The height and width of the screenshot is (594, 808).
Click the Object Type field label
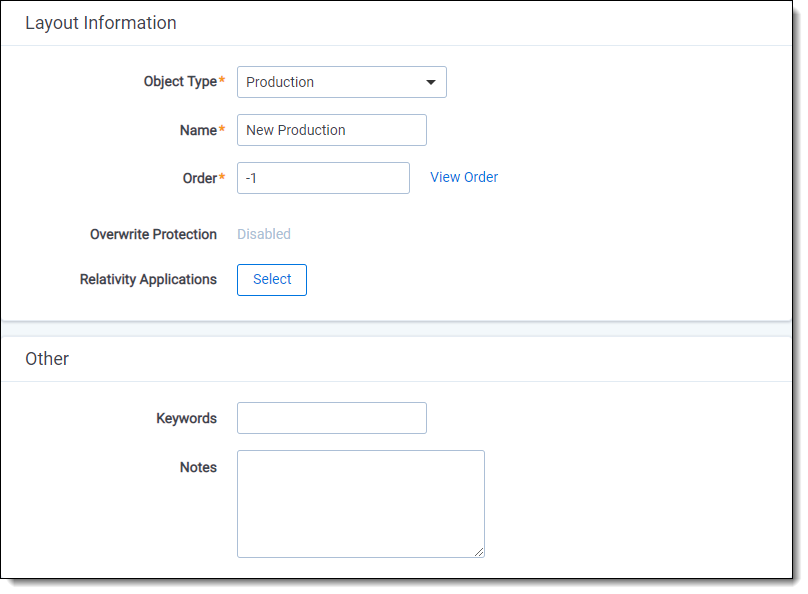click(179, 82)
